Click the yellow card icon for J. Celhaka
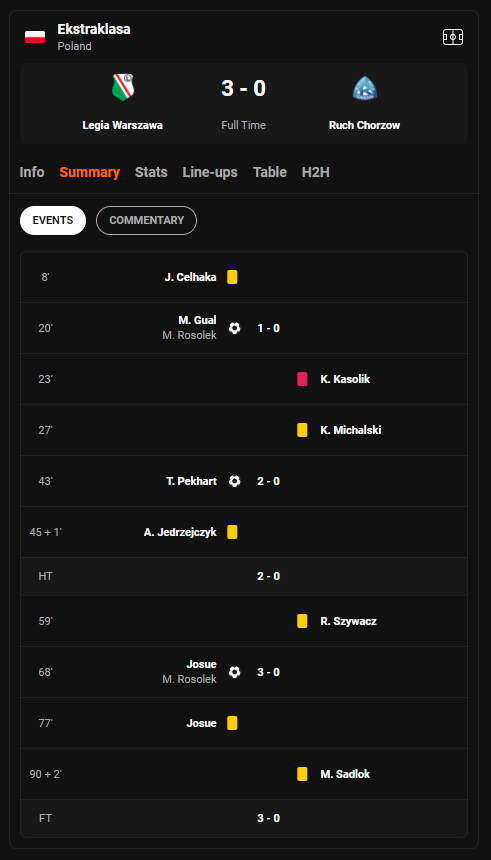This screenshot has width=491, height=860. (x=232, y=277)
